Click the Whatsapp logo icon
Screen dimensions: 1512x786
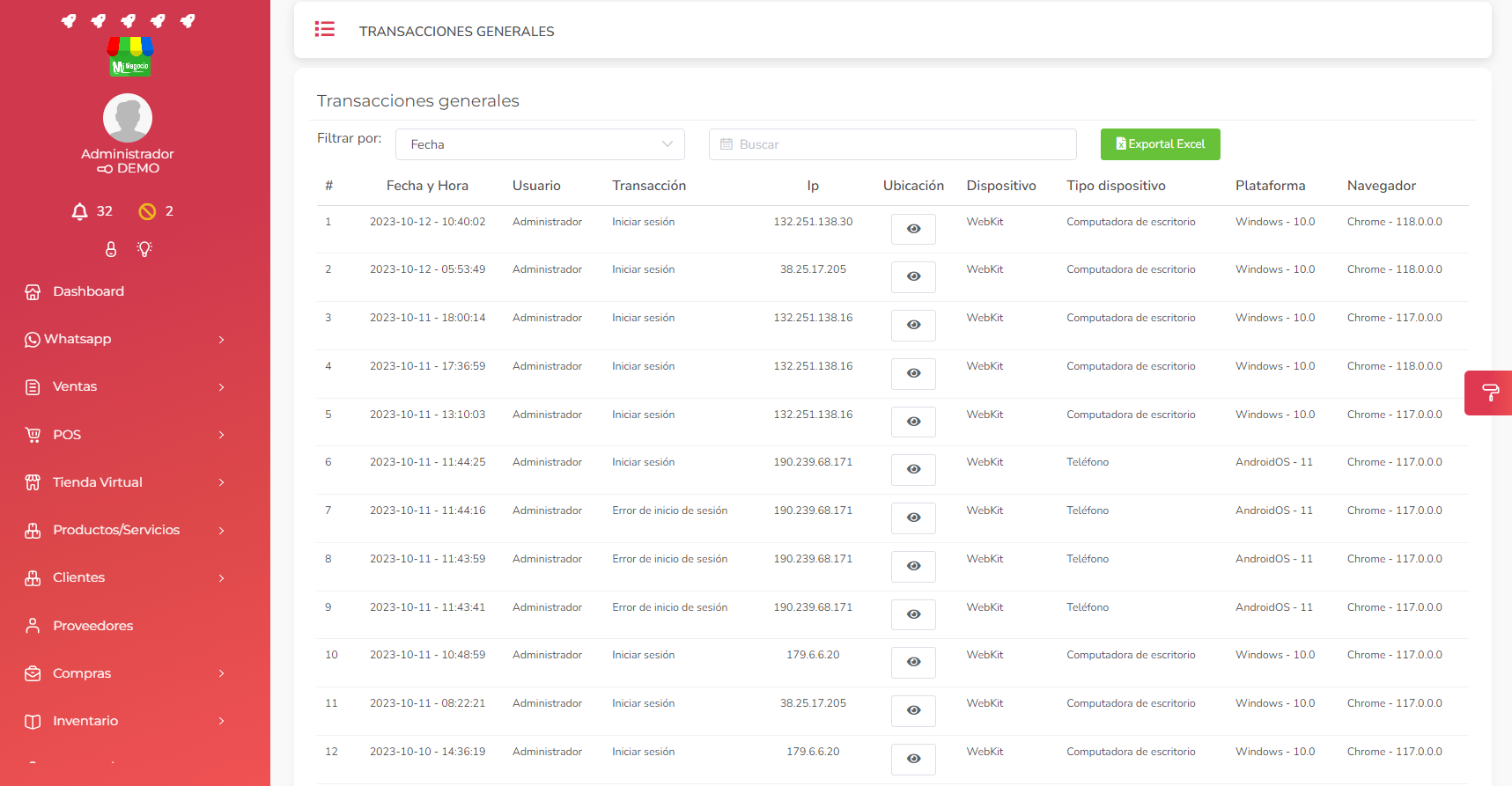33,340
